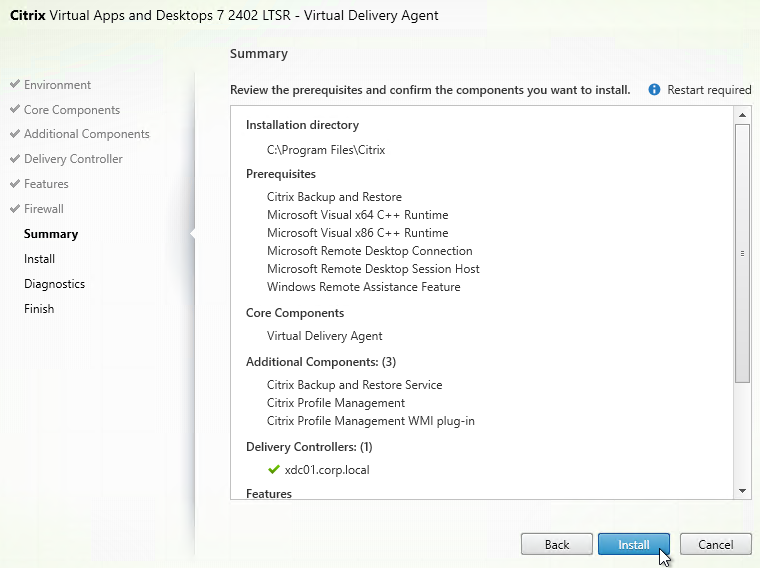Click the checkmark icon next to Core Components
Screen dimensions: 760x568
(x=15, y=109)
